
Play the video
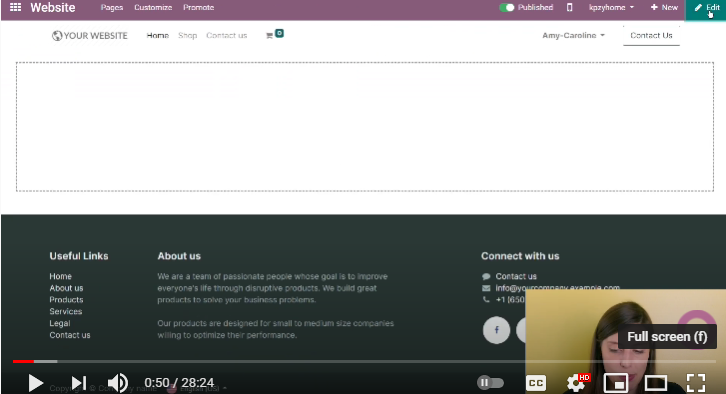35,383
